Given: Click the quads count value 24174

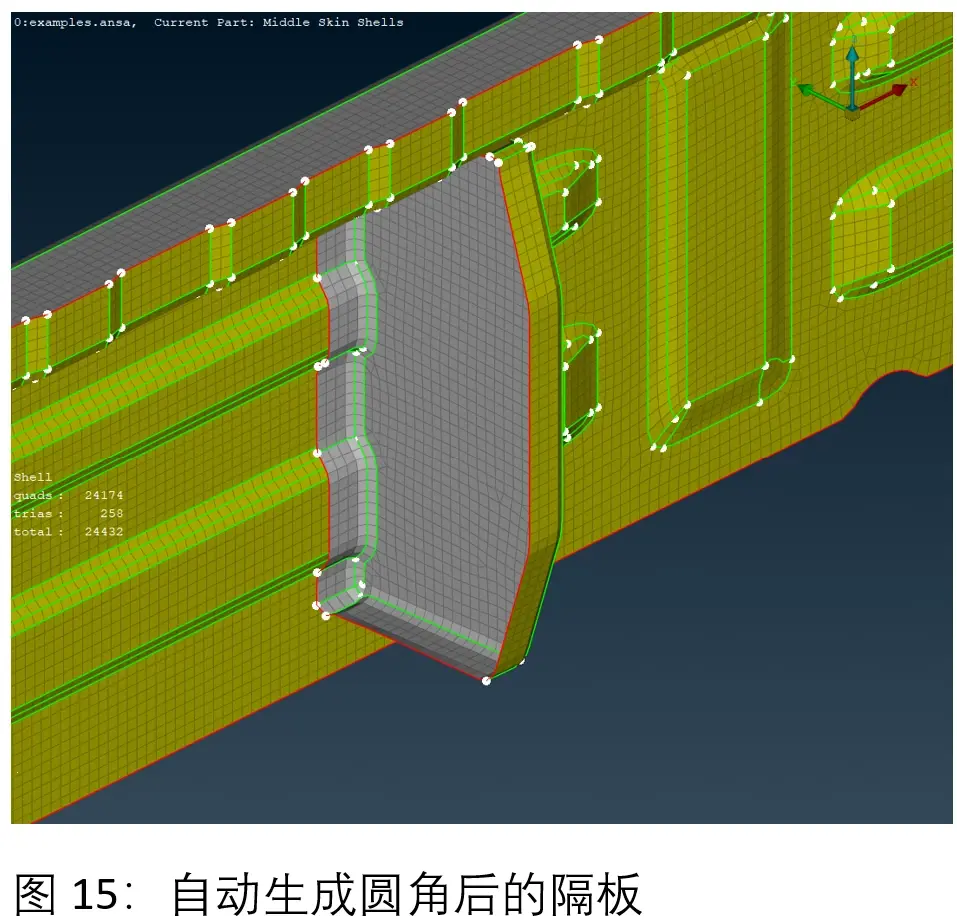Looking at the screenshot, I should (104, 495).
